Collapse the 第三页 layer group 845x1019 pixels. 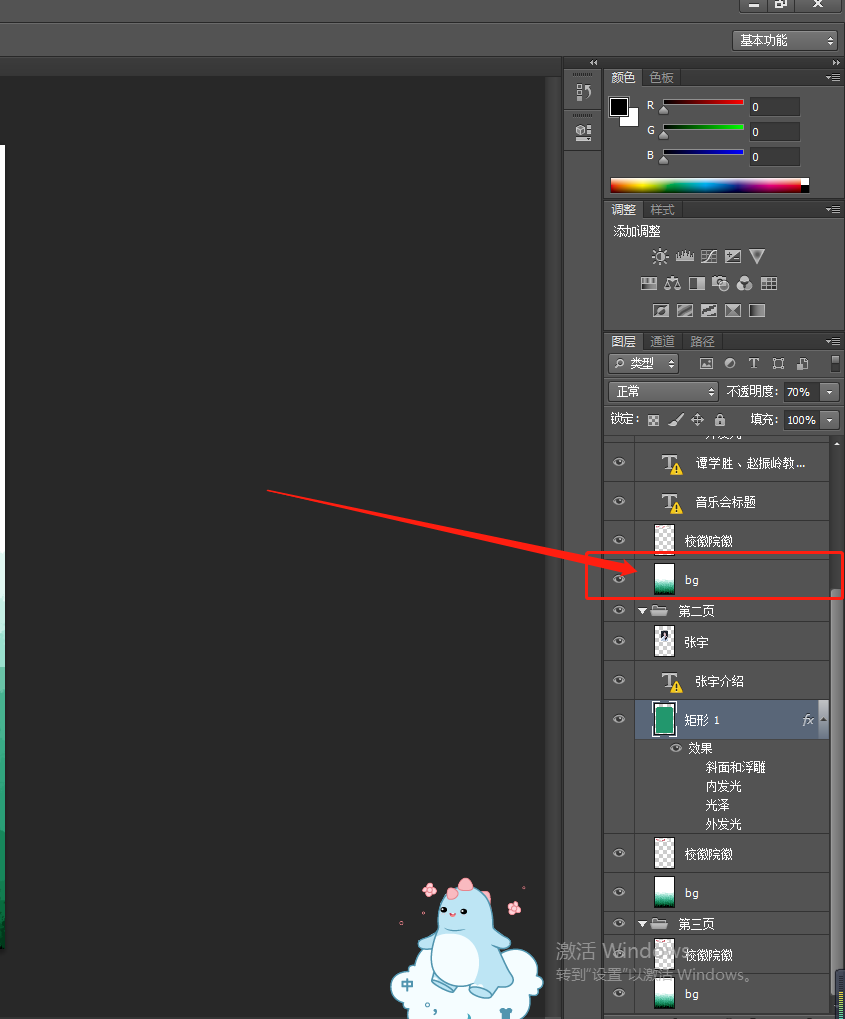[642, 923]
